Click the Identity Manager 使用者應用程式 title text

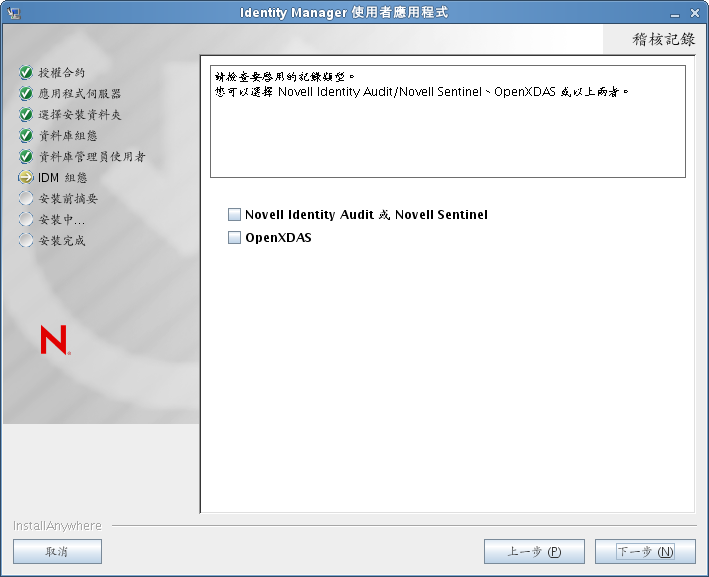click(344, 13)
